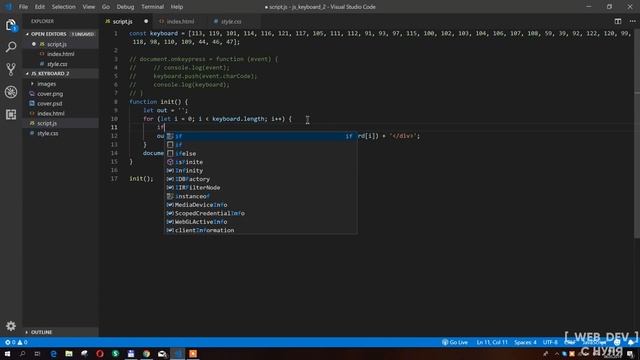Open Chrome browser from taskbar
This screenshot has width=640, height=360.
tap(147, 353)
